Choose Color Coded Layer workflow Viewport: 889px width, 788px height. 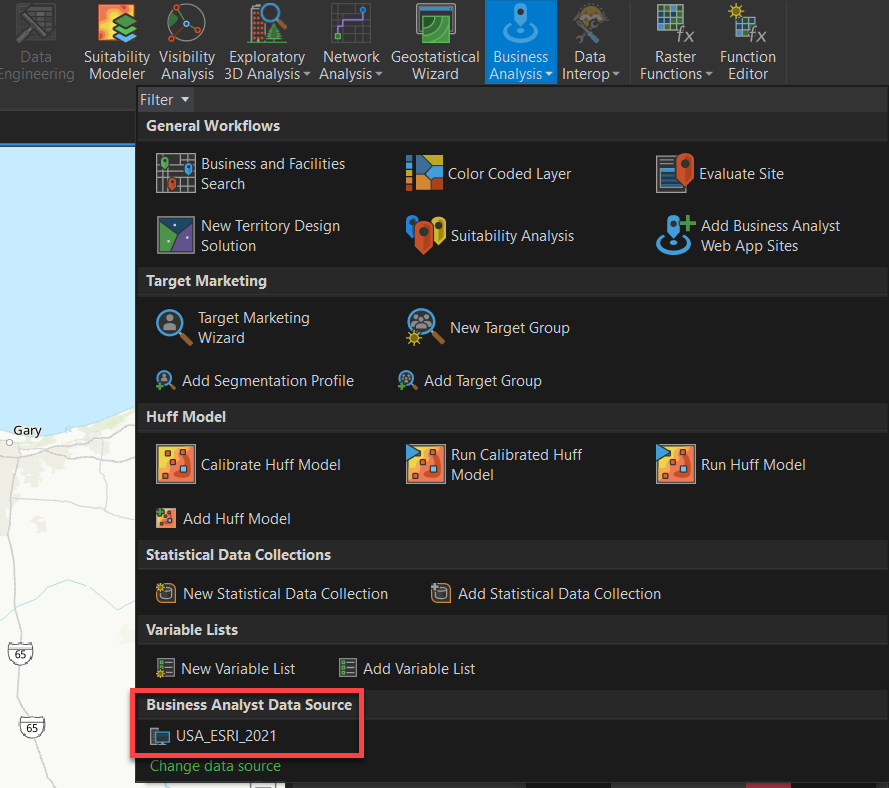point(488,174)
